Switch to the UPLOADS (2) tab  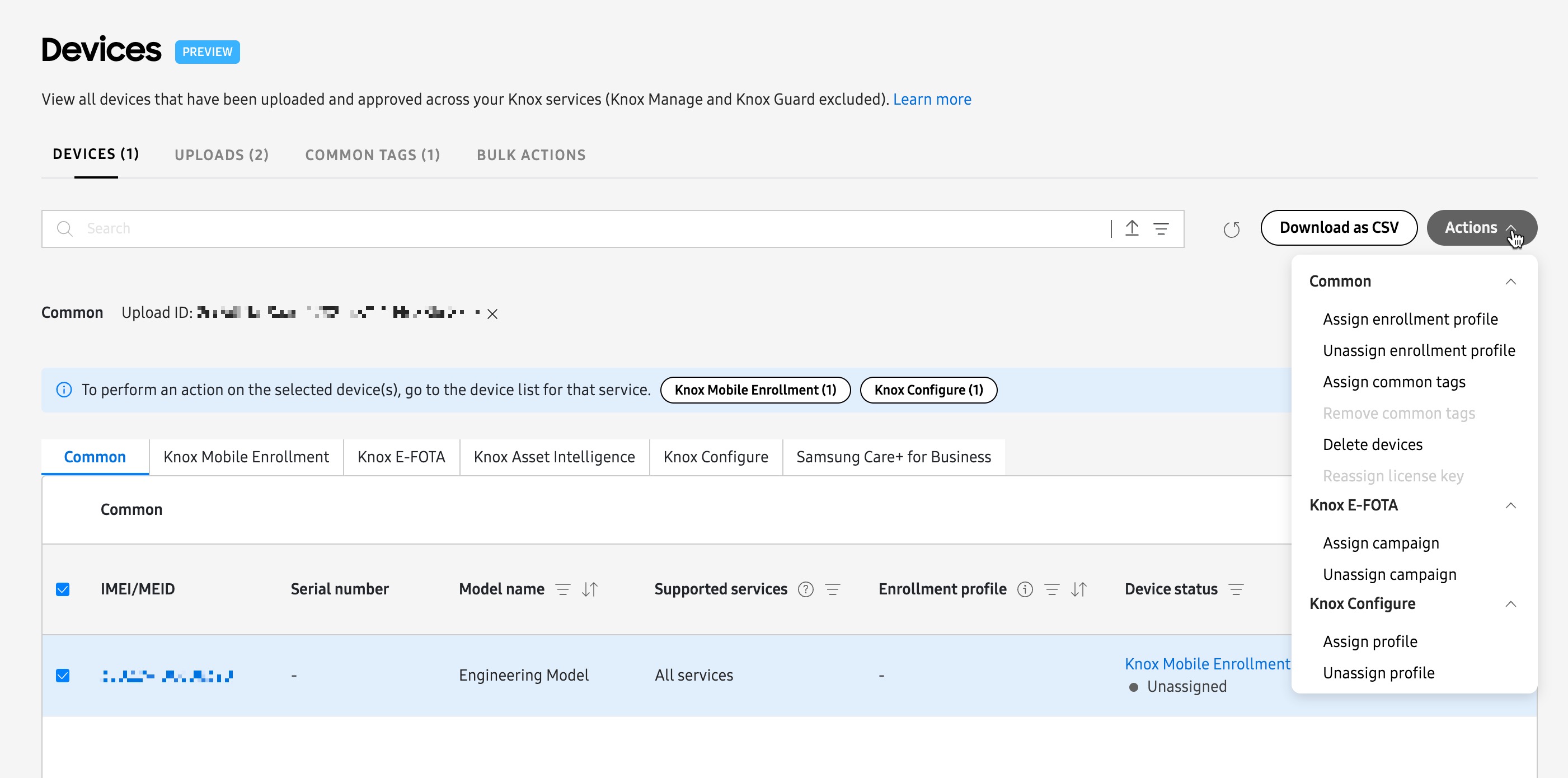pyautogui.click(x=222, y=154)
